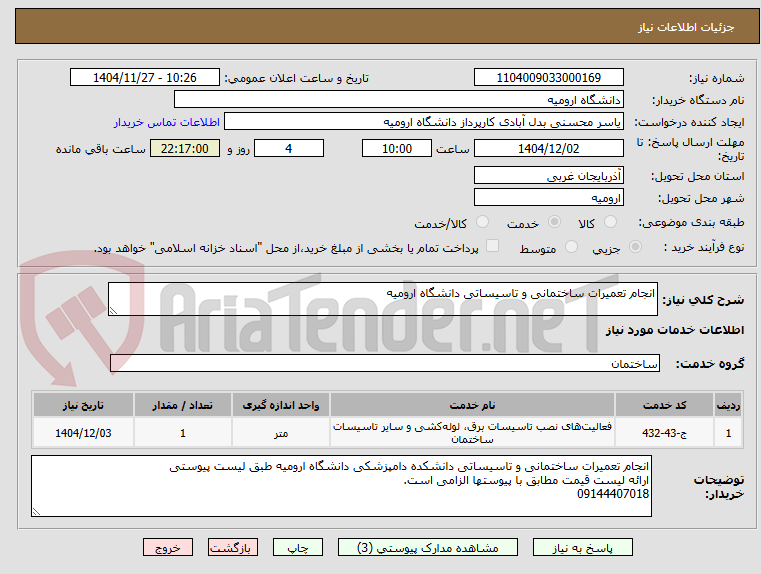
Task: Select the متوسط purchase type radio
Action: pyautogui.click(x=572, y=247)
